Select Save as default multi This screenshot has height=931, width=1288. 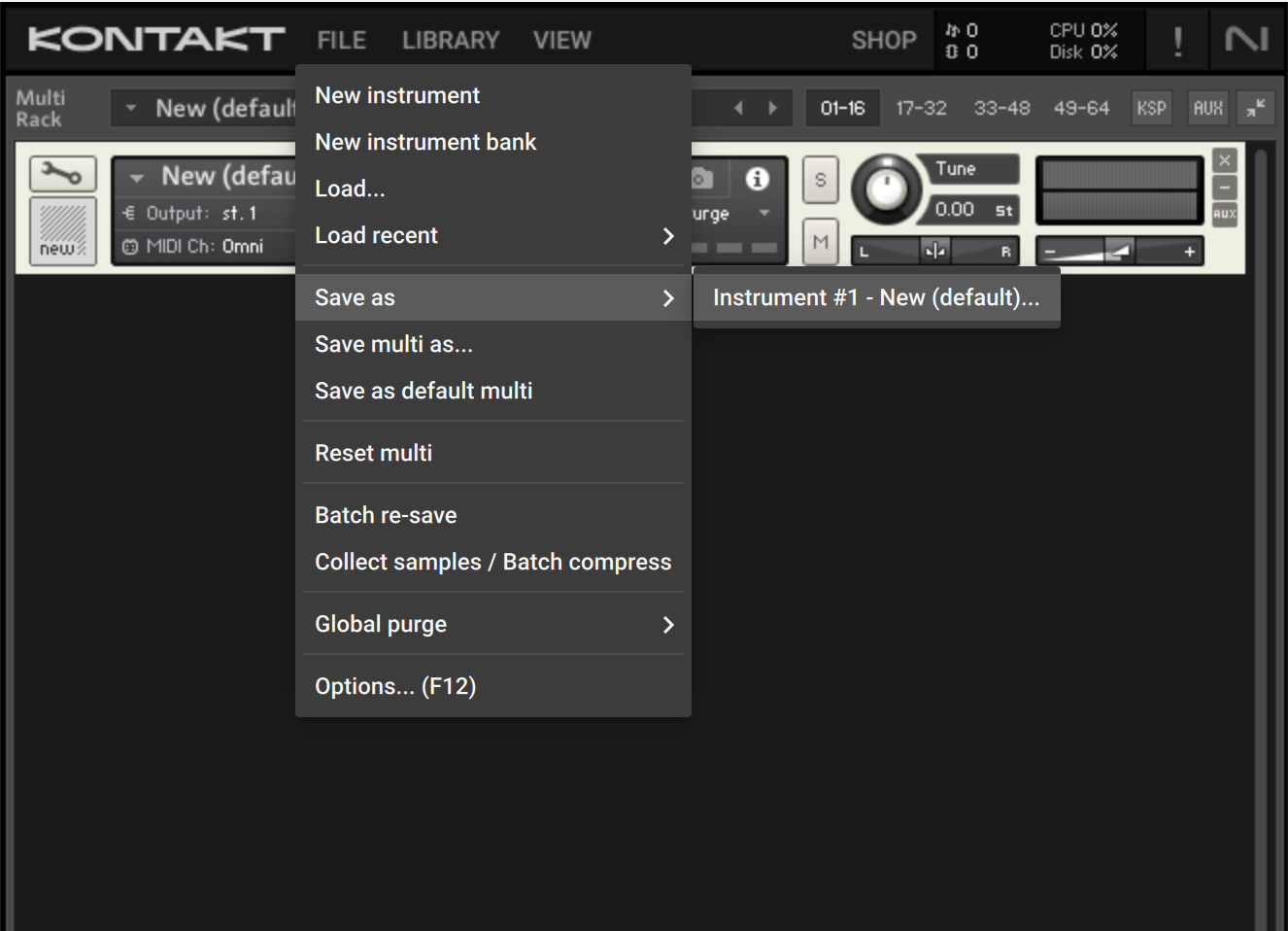click(x=493, y=391)
